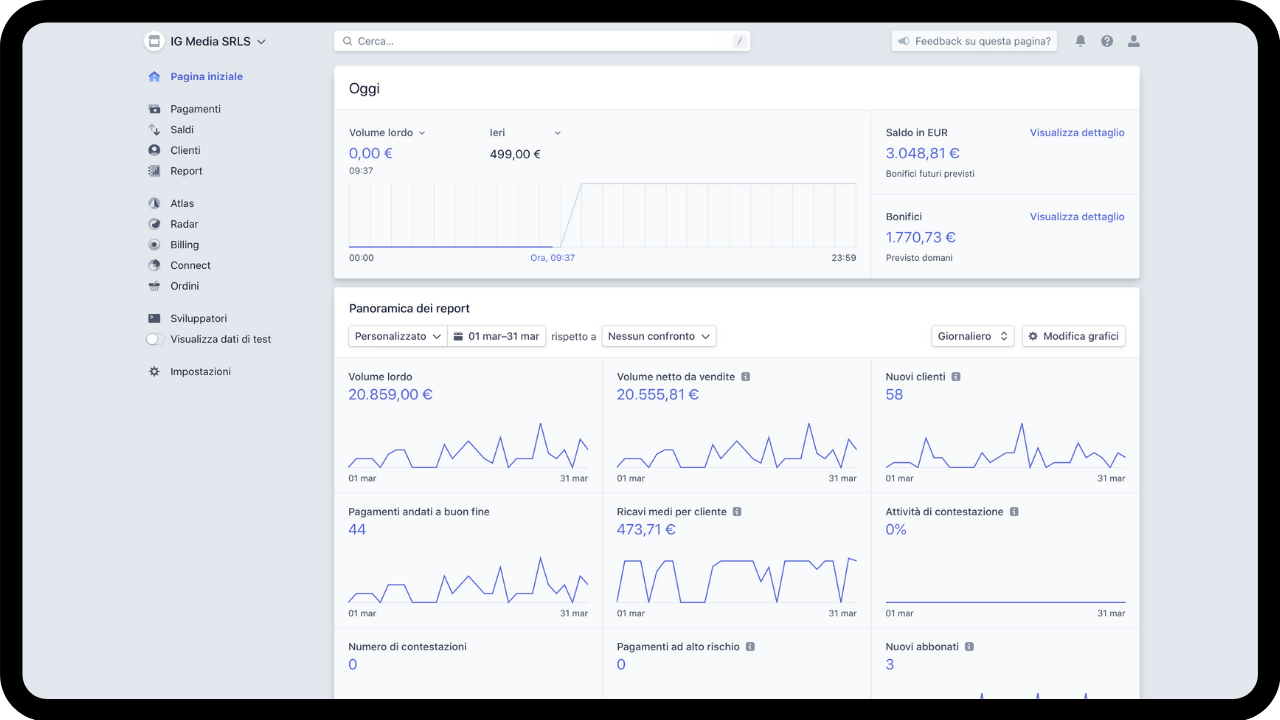
Task: Open Radar in the sidebar
Action: pyautogui.click(x=184, y=224)
